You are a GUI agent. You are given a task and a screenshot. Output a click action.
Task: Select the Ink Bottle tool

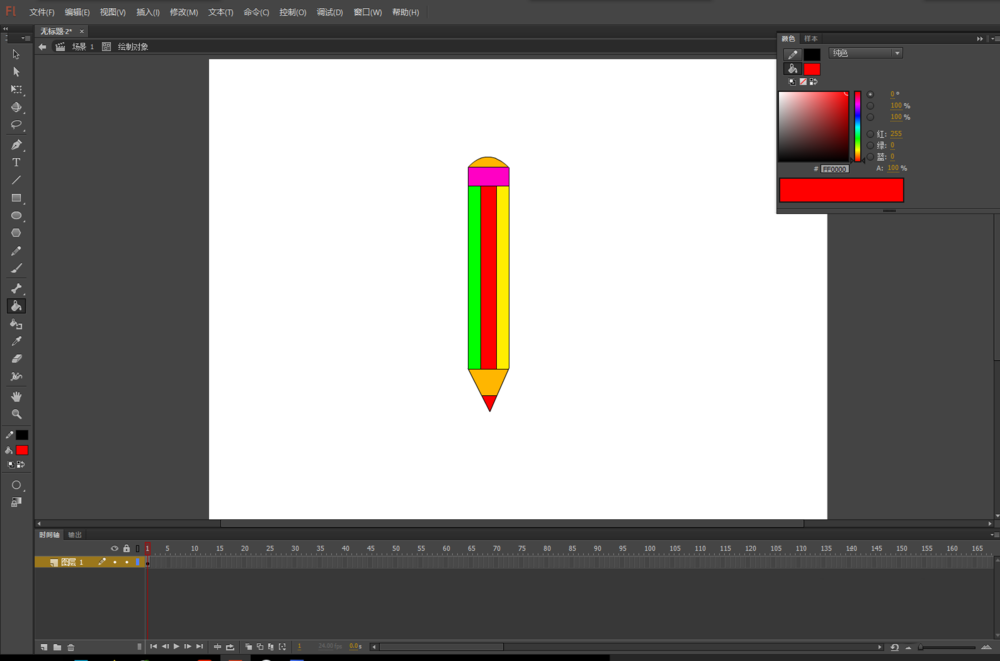(x=16, y=324)
